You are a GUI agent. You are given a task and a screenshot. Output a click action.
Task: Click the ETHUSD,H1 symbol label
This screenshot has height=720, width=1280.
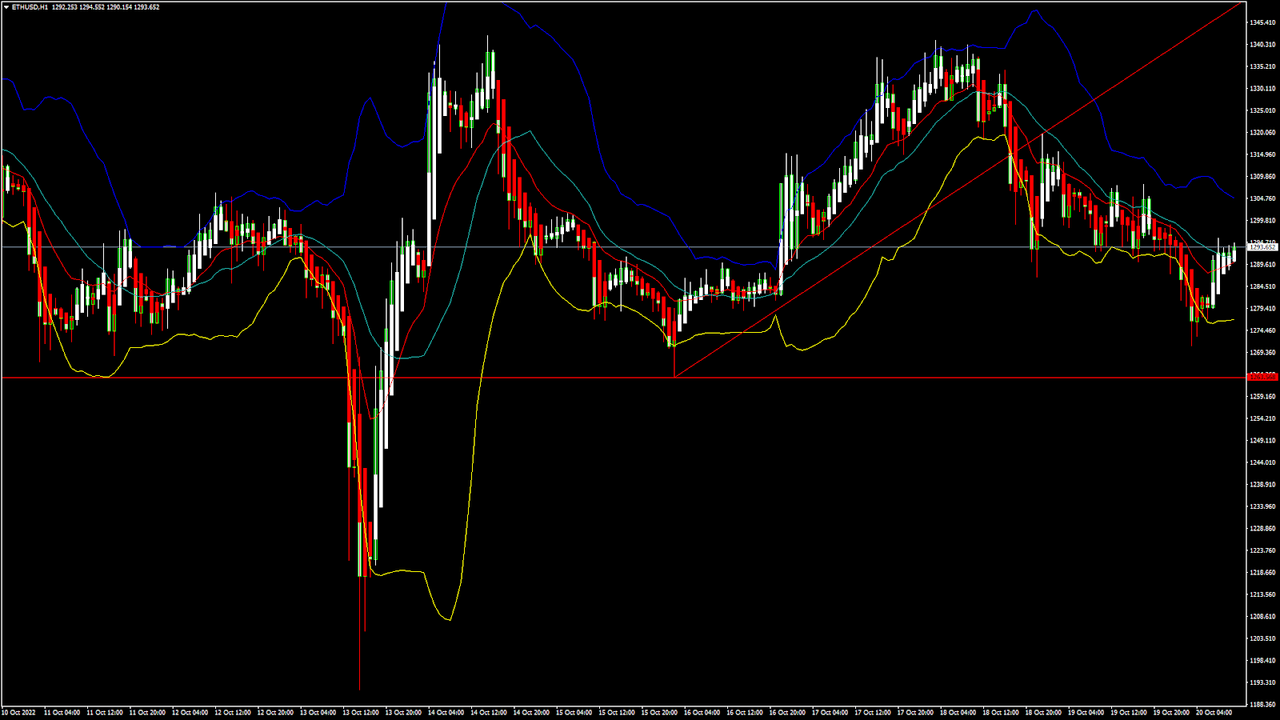pos(30,7)
